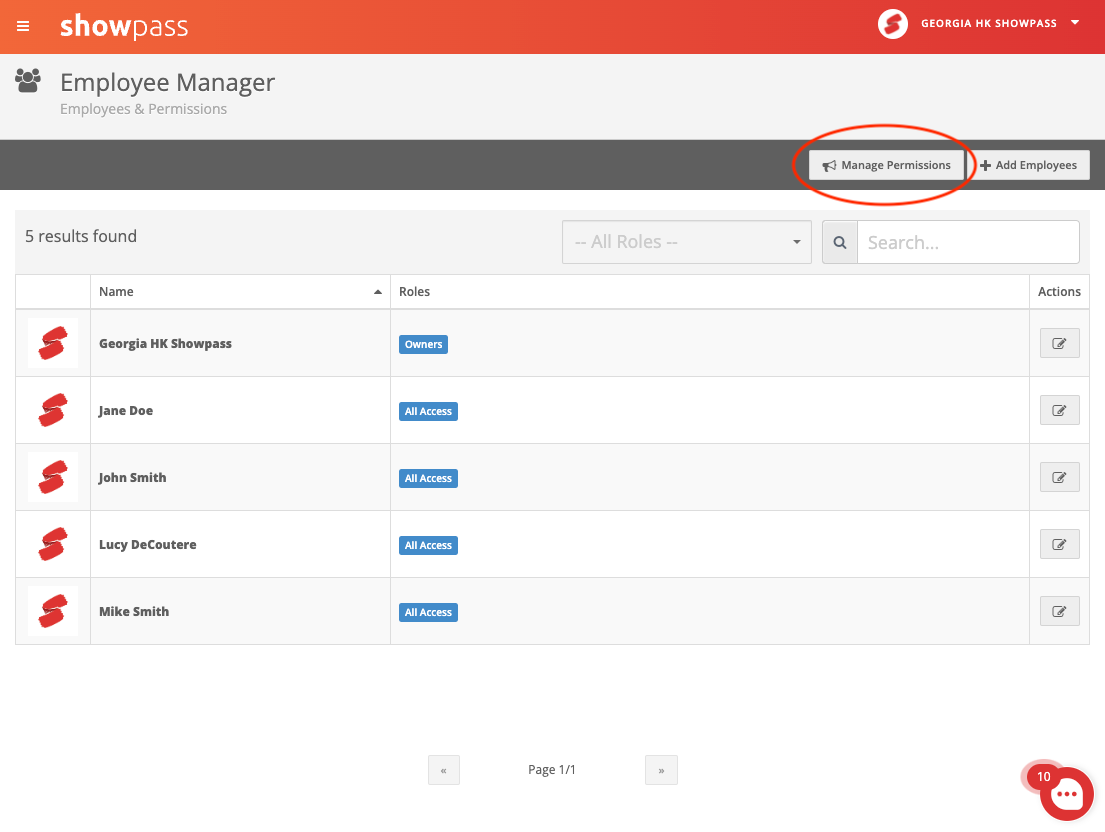Click the Employee Manager group icon
The width and height of the screenshot is (1105, 832).
click(28, 80)
